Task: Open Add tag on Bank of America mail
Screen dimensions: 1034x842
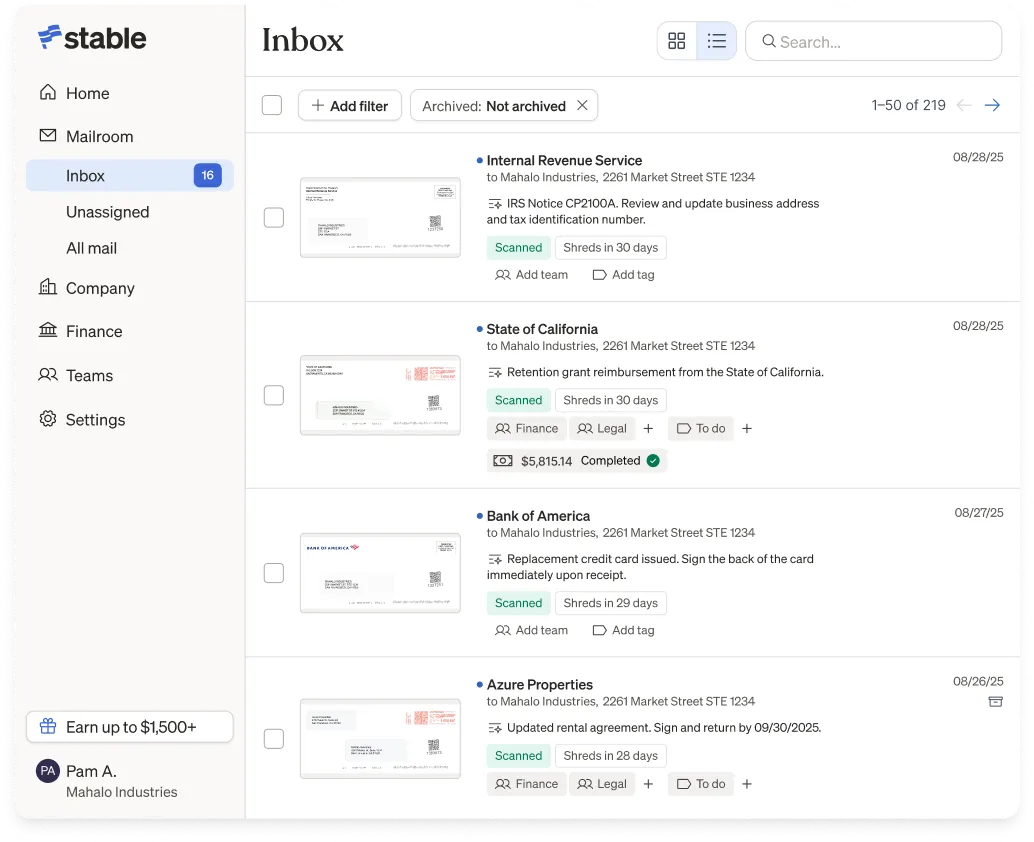Action: pyautogui.click(x=624, y=630)
